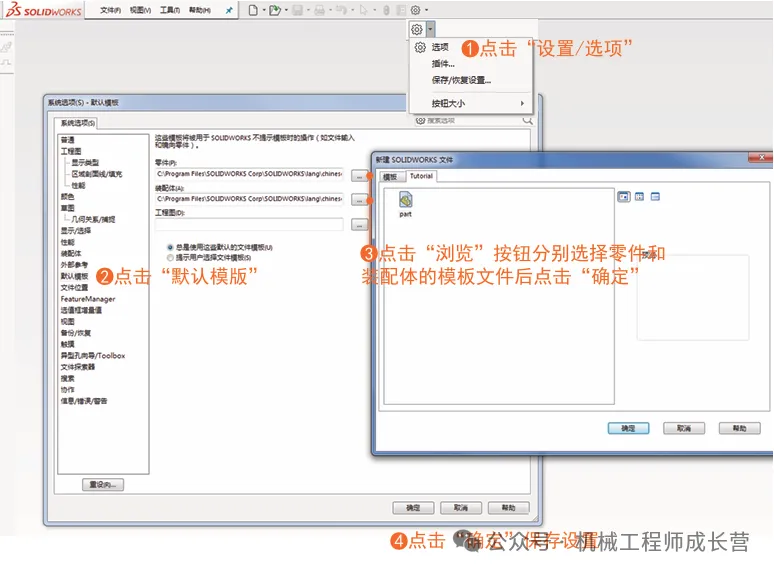The width and height of the screenshot is (774, 572).
Task: Select 文件位置 in the options tree
Action: point(74,288)
